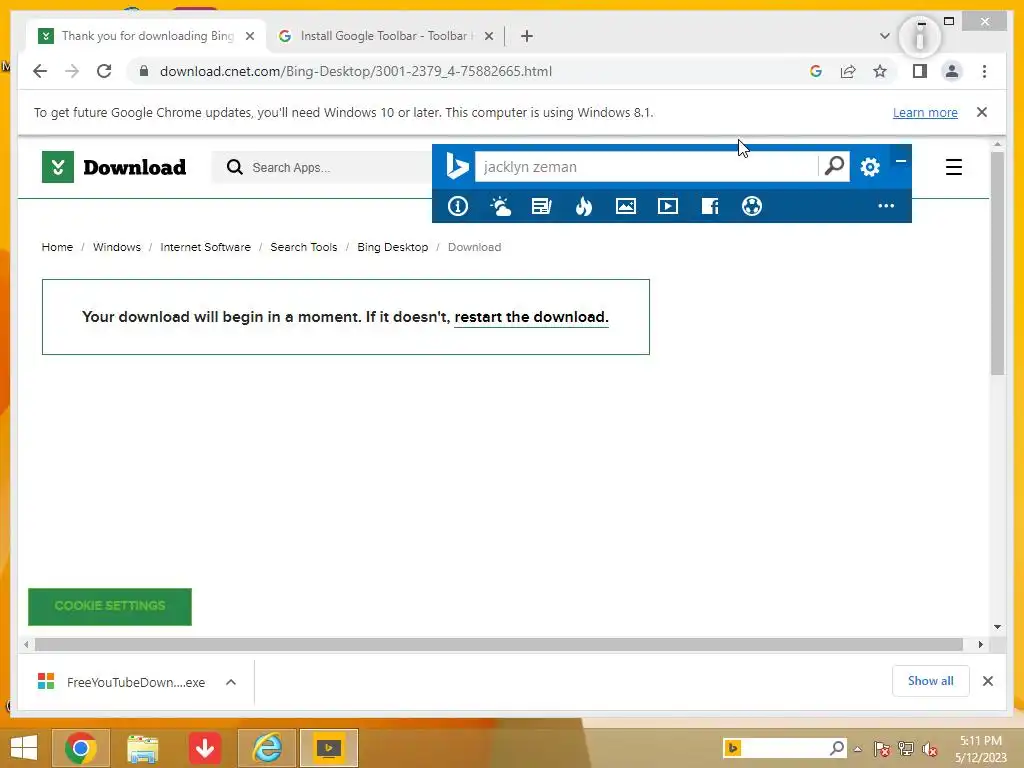Go to Home breadcrumb

click(x=57, y=247)
